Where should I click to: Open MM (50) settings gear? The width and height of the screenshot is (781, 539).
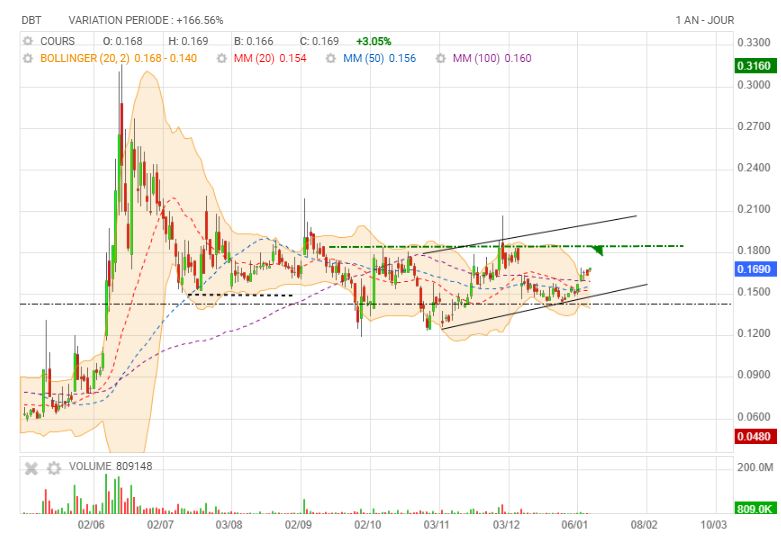point(331,58)
